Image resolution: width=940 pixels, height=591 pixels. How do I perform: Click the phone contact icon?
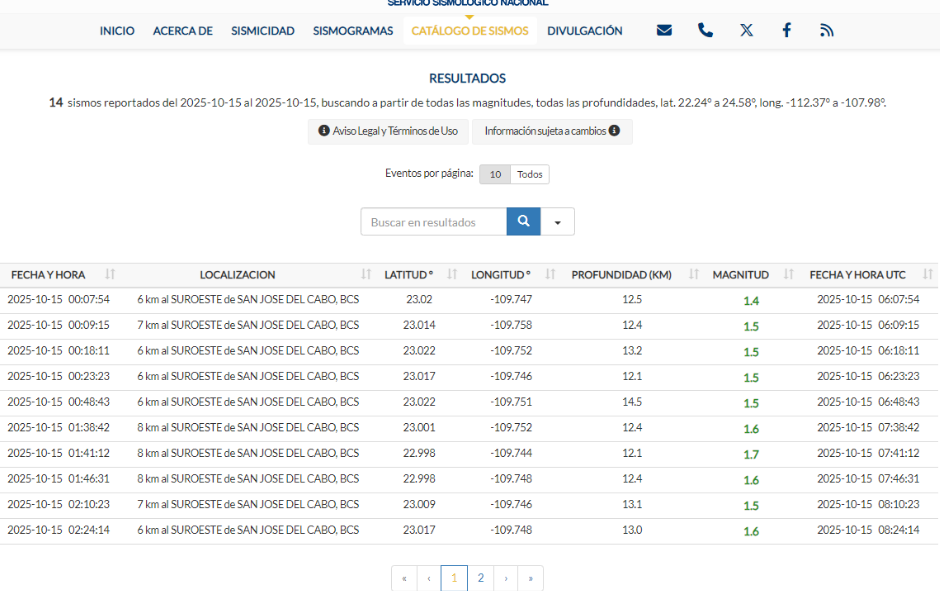tap(705, 30)
